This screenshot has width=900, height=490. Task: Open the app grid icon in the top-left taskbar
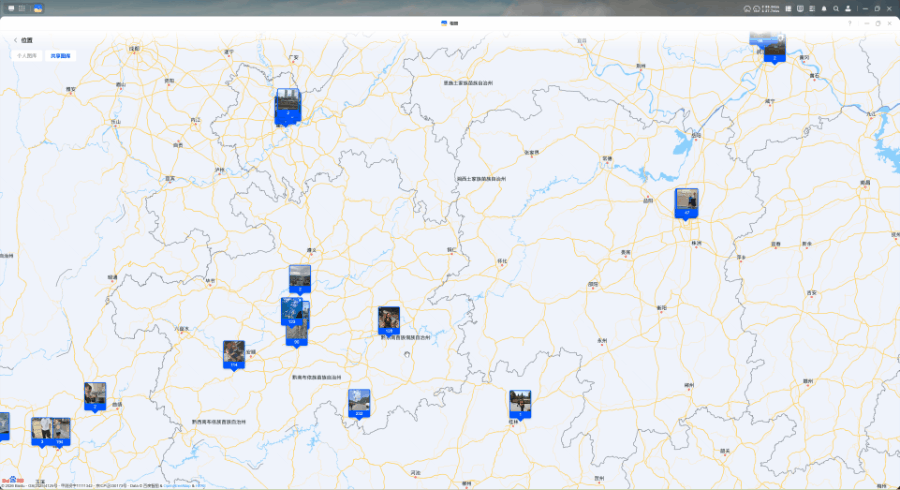click(x=22, y=8)
